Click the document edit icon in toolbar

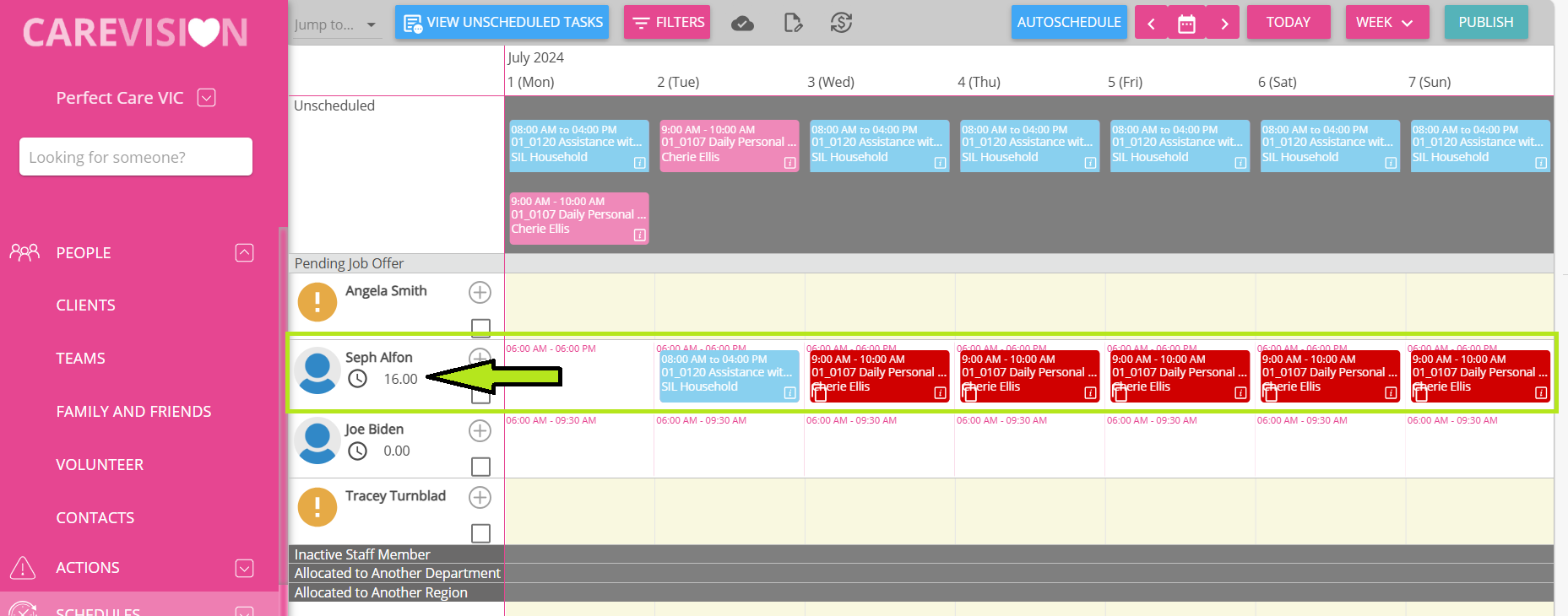(x=792, y=23)
